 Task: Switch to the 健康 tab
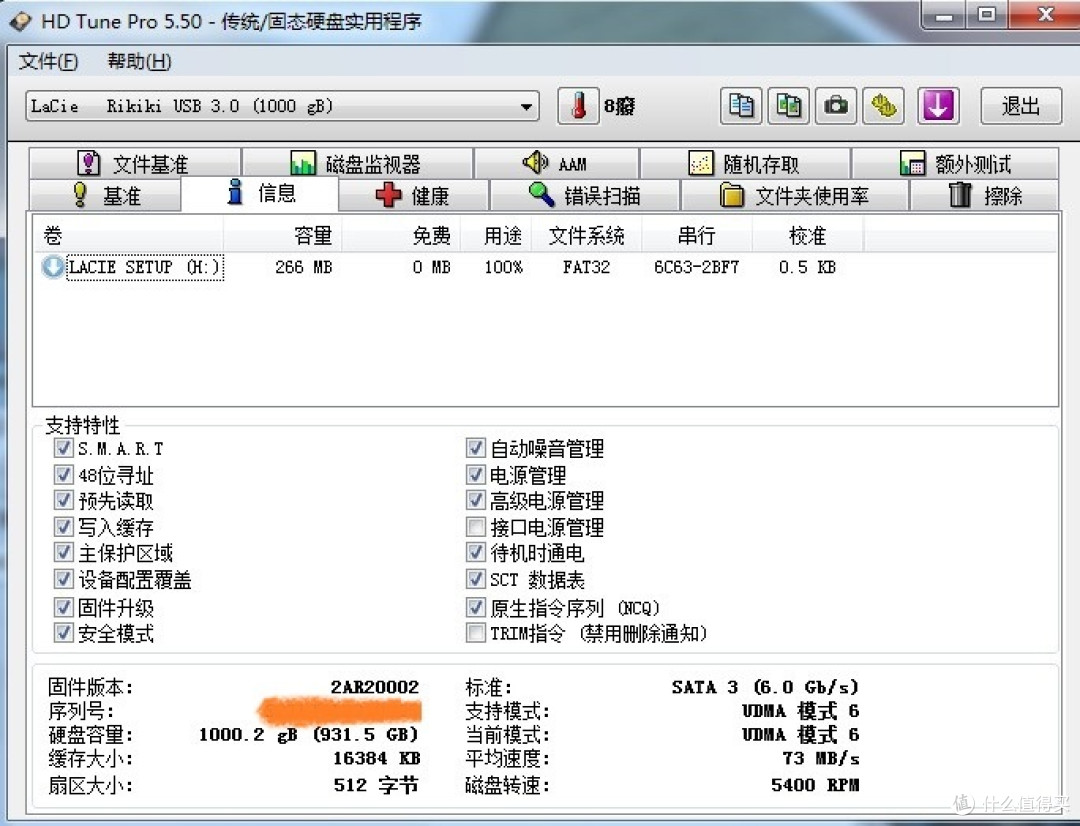pyautogui.click(x=414, y=196)
